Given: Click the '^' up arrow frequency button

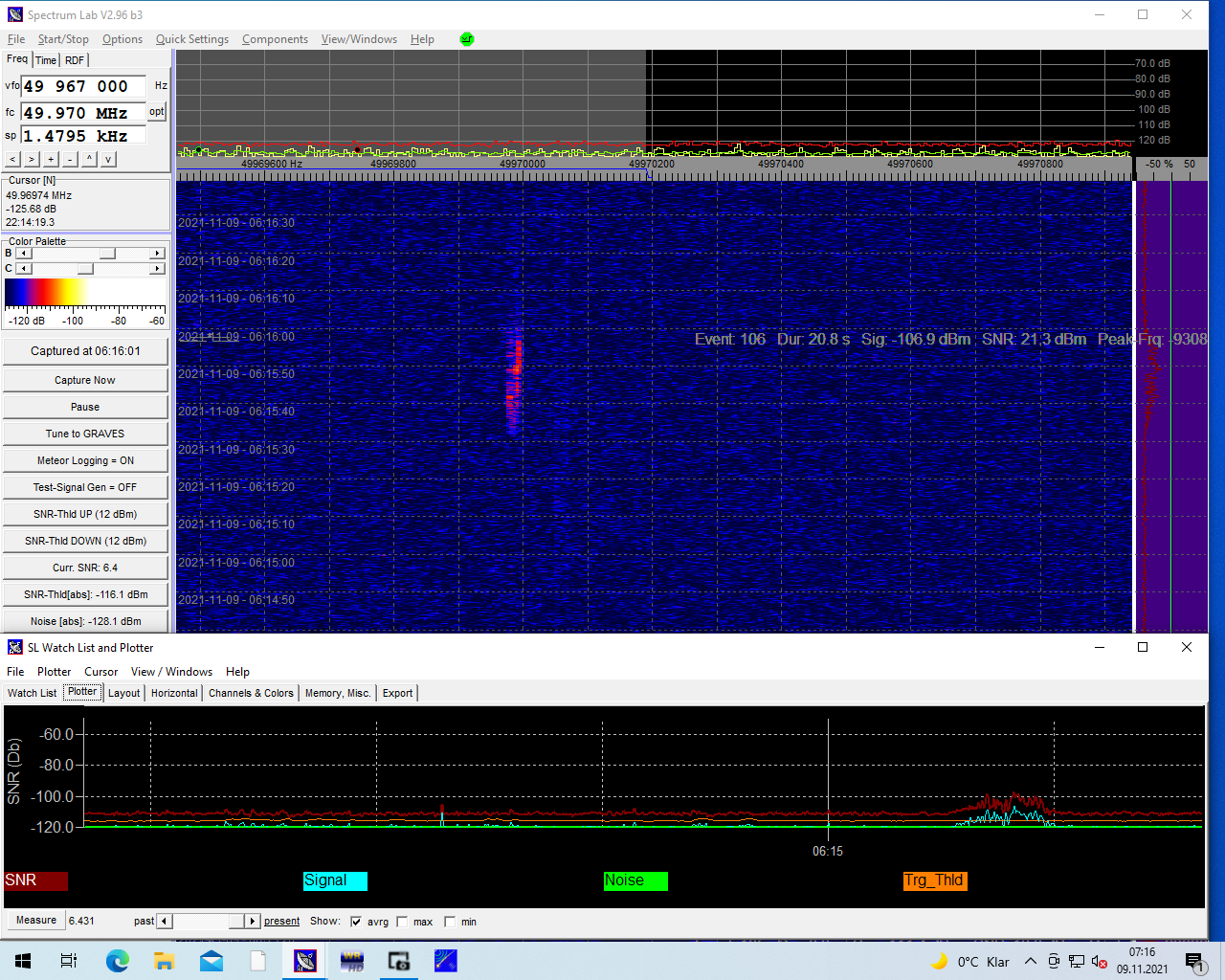Looking at the screenshot, I should 89,159.
